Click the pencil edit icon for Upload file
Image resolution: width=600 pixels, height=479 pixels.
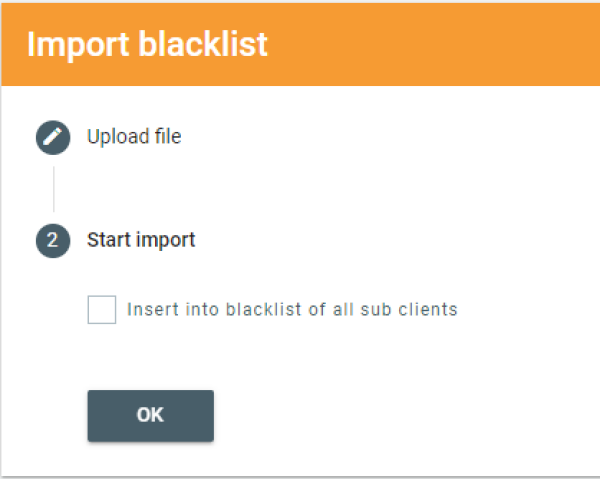[x=53, y=137]
